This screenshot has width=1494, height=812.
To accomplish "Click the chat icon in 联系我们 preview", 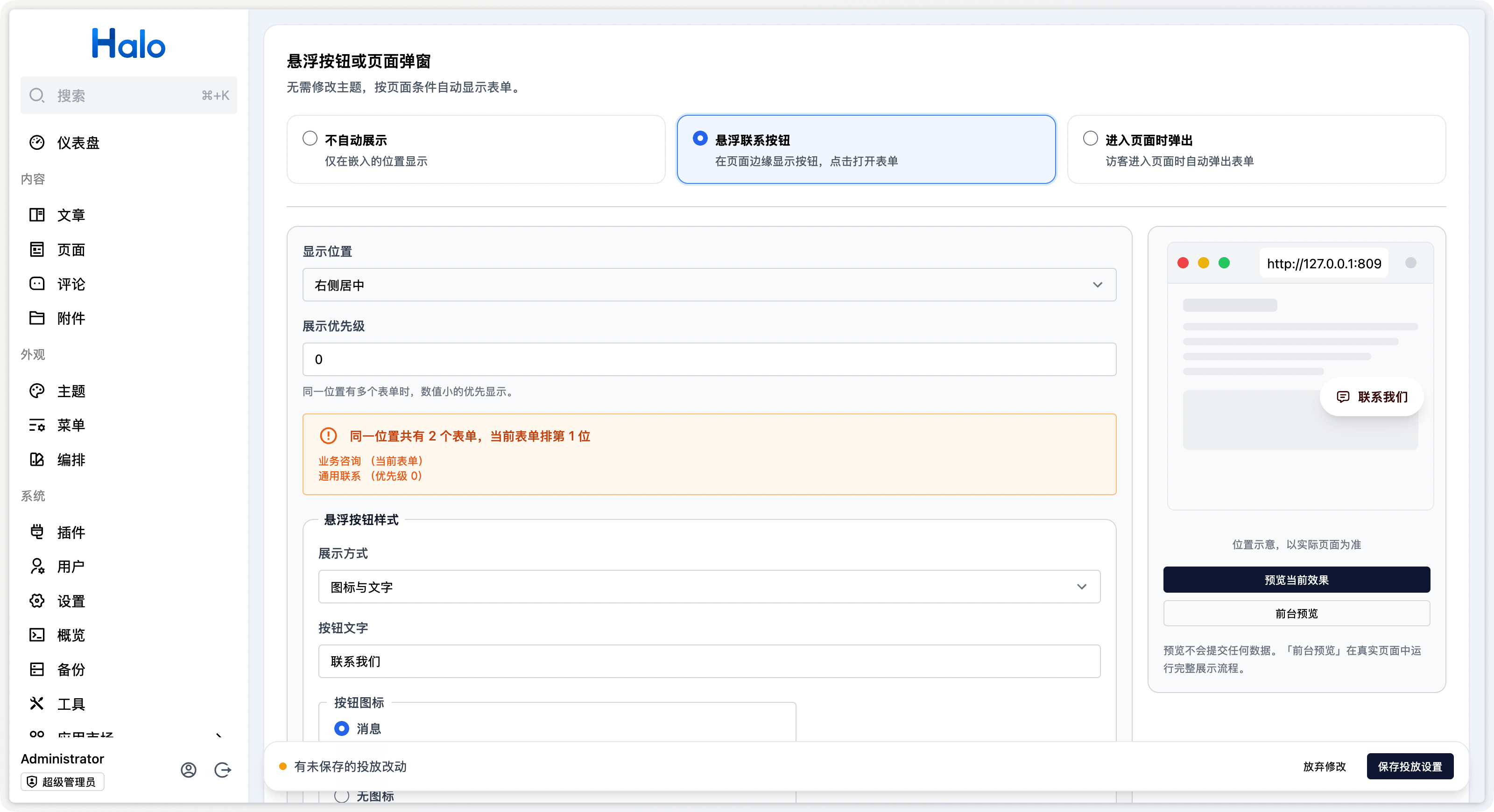I will click(x=1343, y=397).
